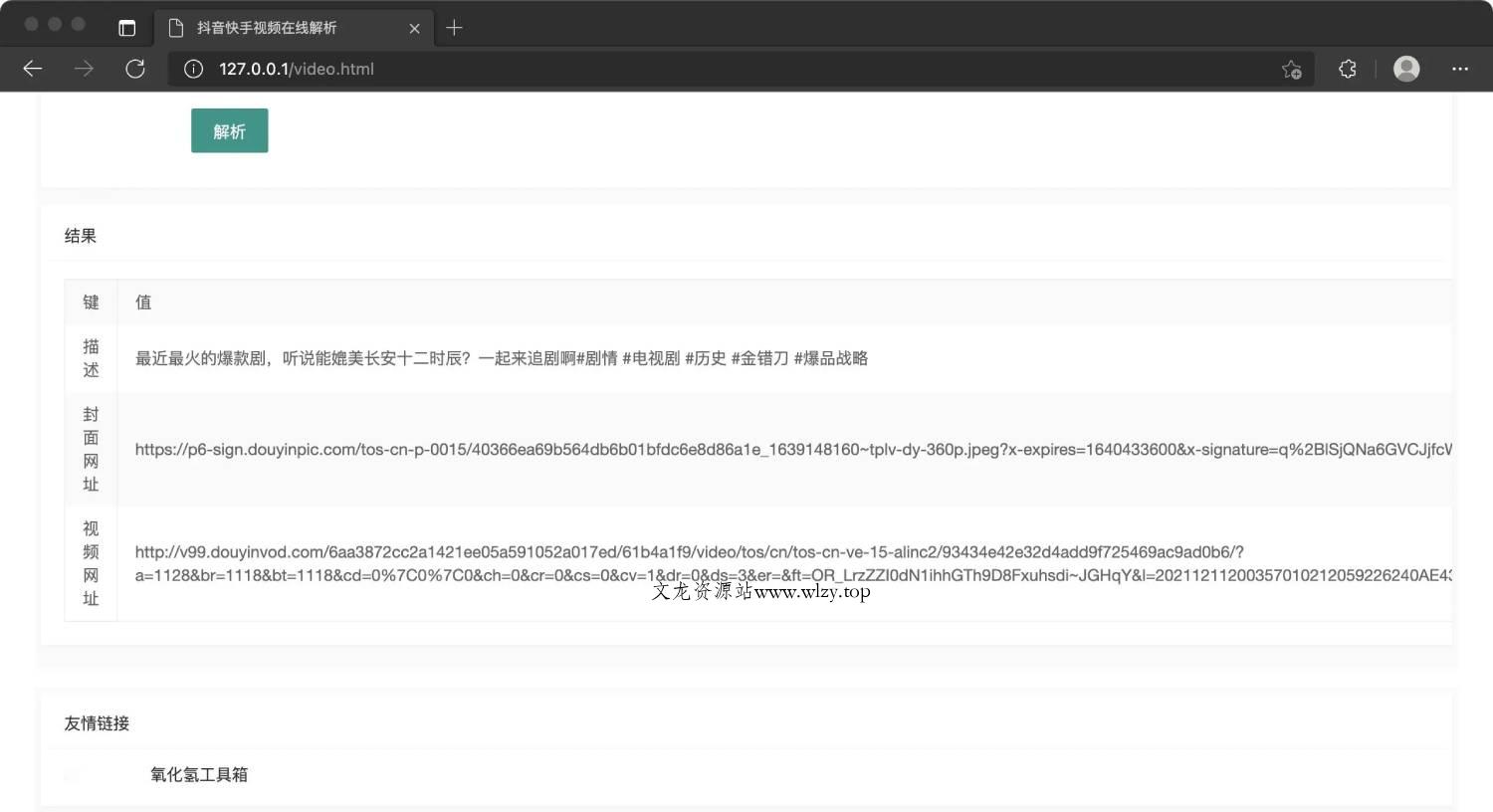Open the 氧化氢工具箱 friendly link
Image resolution: width=1493 pixels, height=812 pixels.
pos(198,774)
